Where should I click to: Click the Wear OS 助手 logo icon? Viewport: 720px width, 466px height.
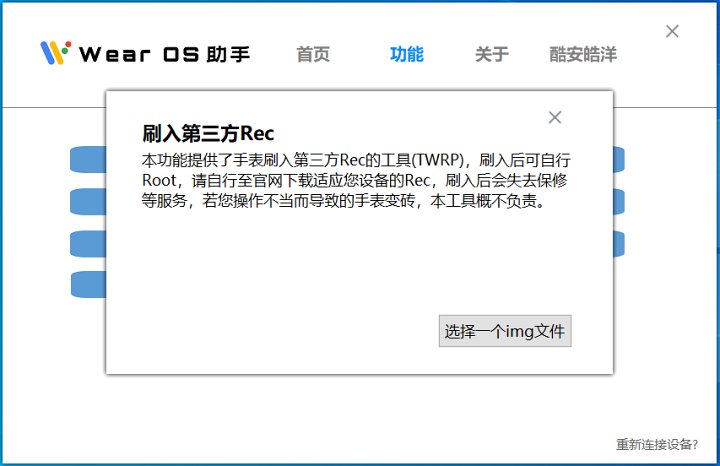coord(56,52)
